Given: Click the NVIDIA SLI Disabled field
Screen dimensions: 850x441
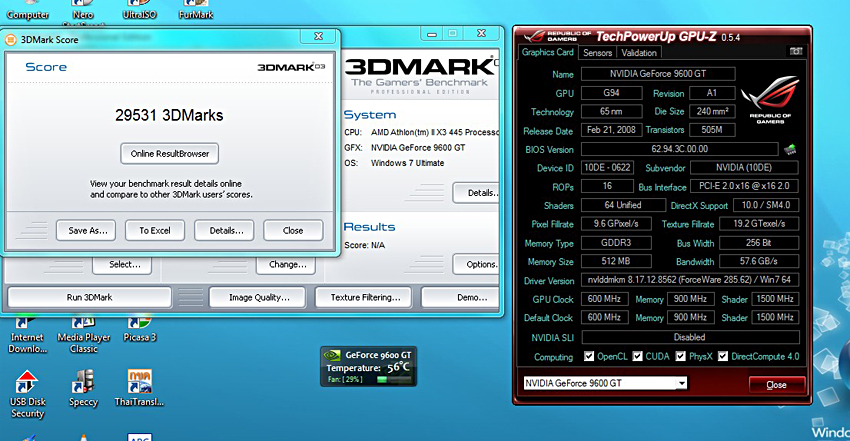Looking at the screenshot, I should (x=690, y=337).
